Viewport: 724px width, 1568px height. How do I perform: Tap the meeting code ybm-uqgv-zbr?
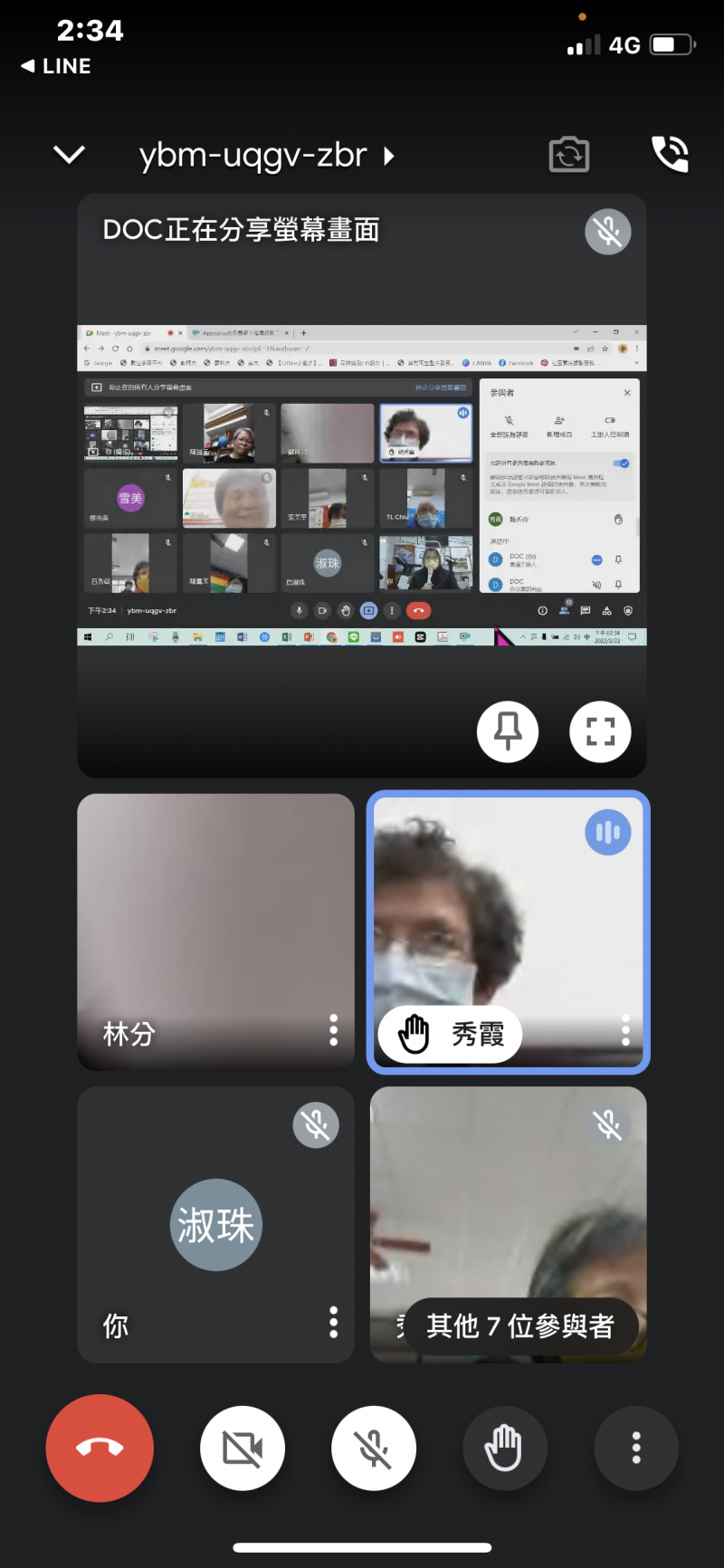[252, 156]
